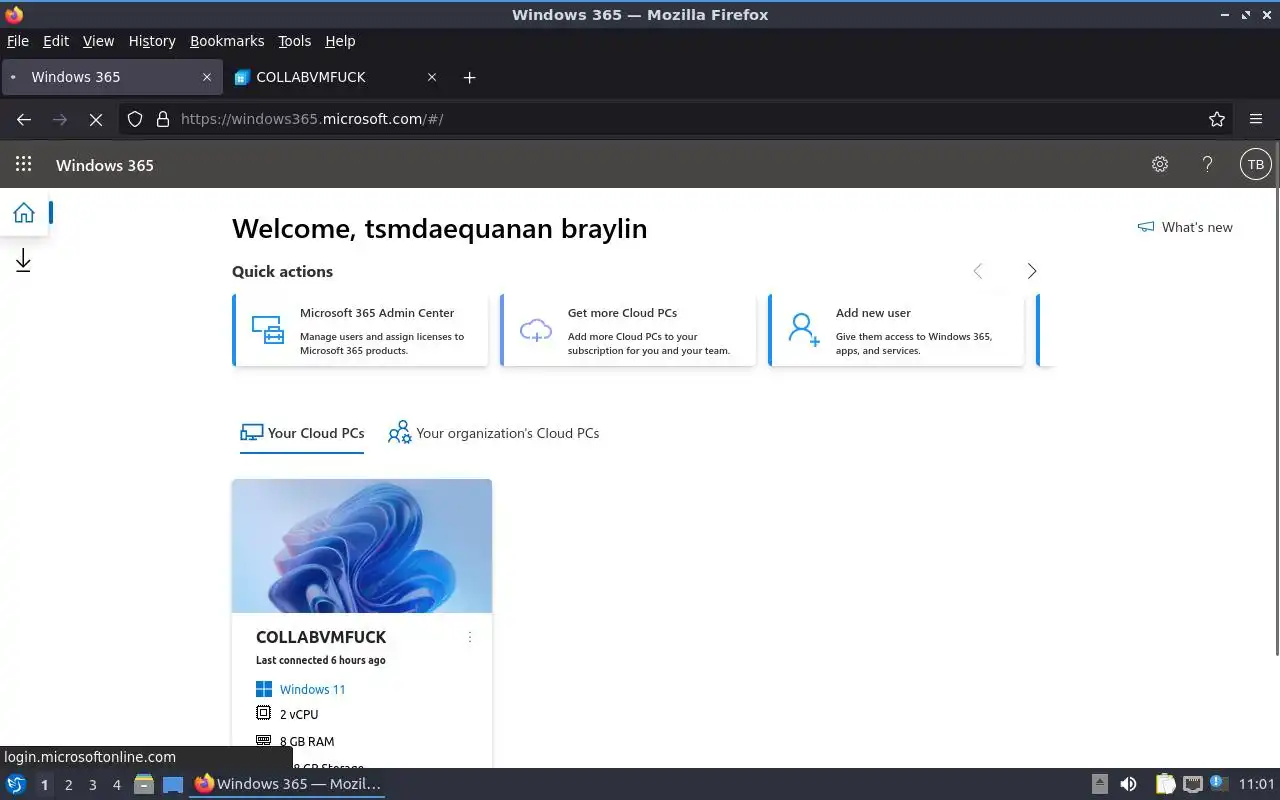1280x800 pixels.
Task: Open a new browser tab
Action: pyautogui.click(x=470, y=77)
